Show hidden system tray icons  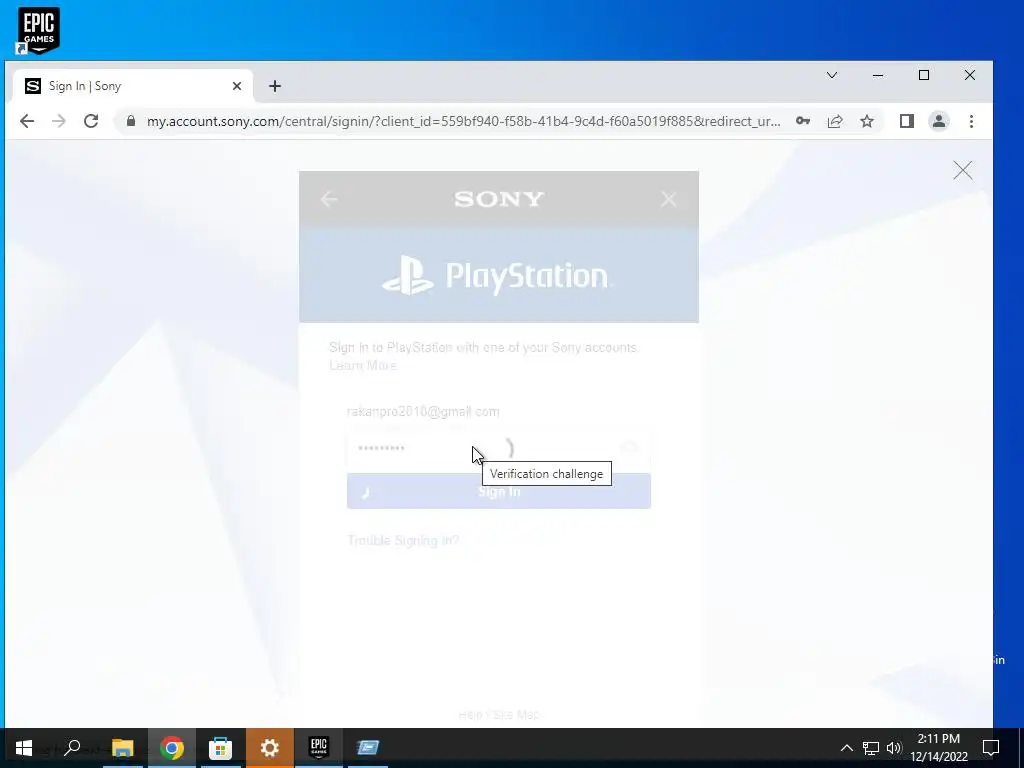846,748
